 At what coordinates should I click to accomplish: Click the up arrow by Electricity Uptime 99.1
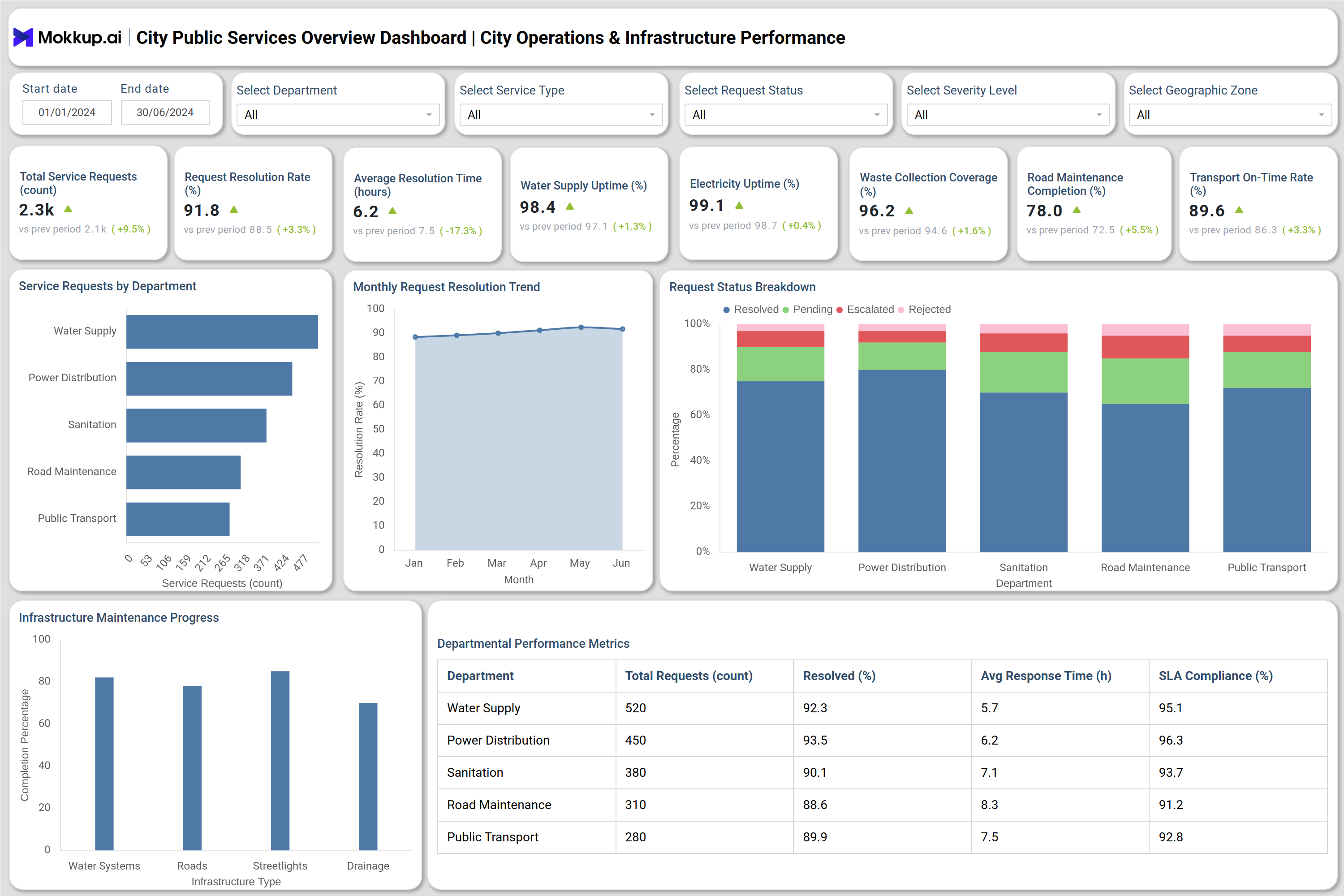[739, 205]
